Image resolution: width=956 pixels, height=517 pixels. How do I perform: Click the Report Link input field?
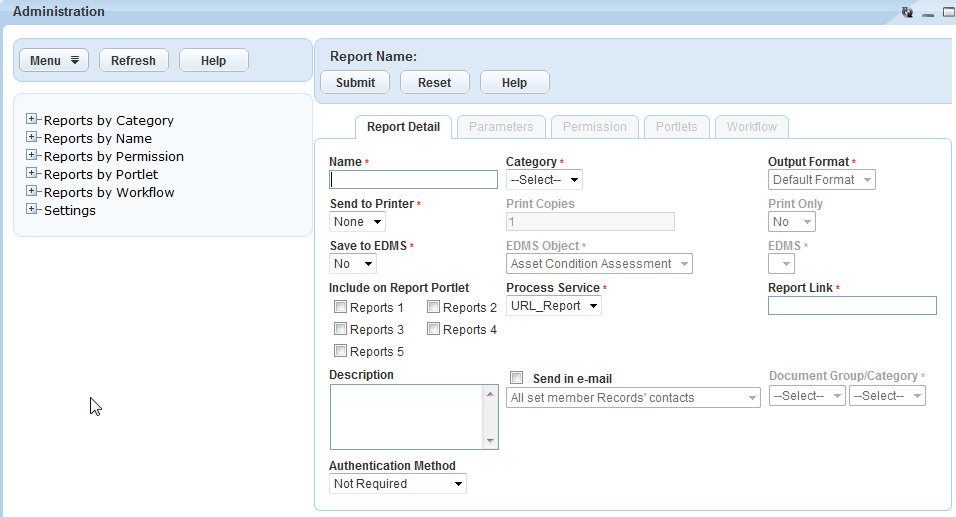pos(852,306)
